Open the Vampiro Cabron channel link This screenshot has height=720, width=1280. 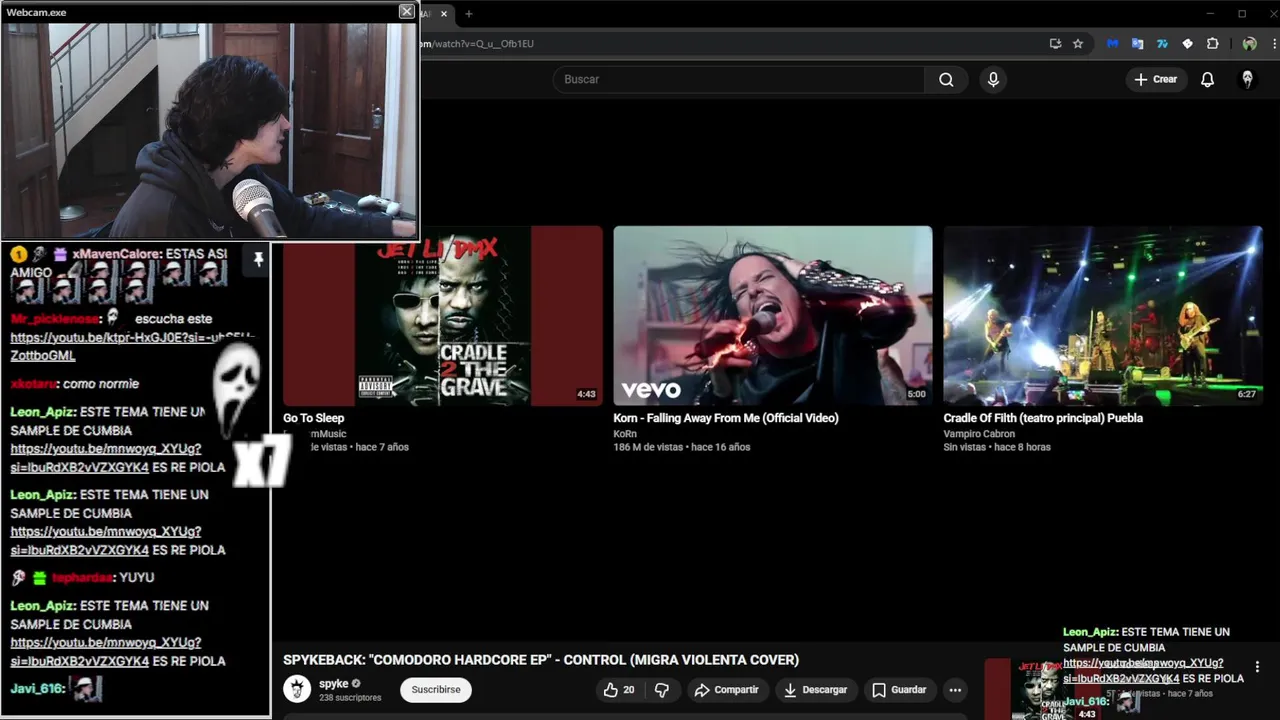(979, 434)
